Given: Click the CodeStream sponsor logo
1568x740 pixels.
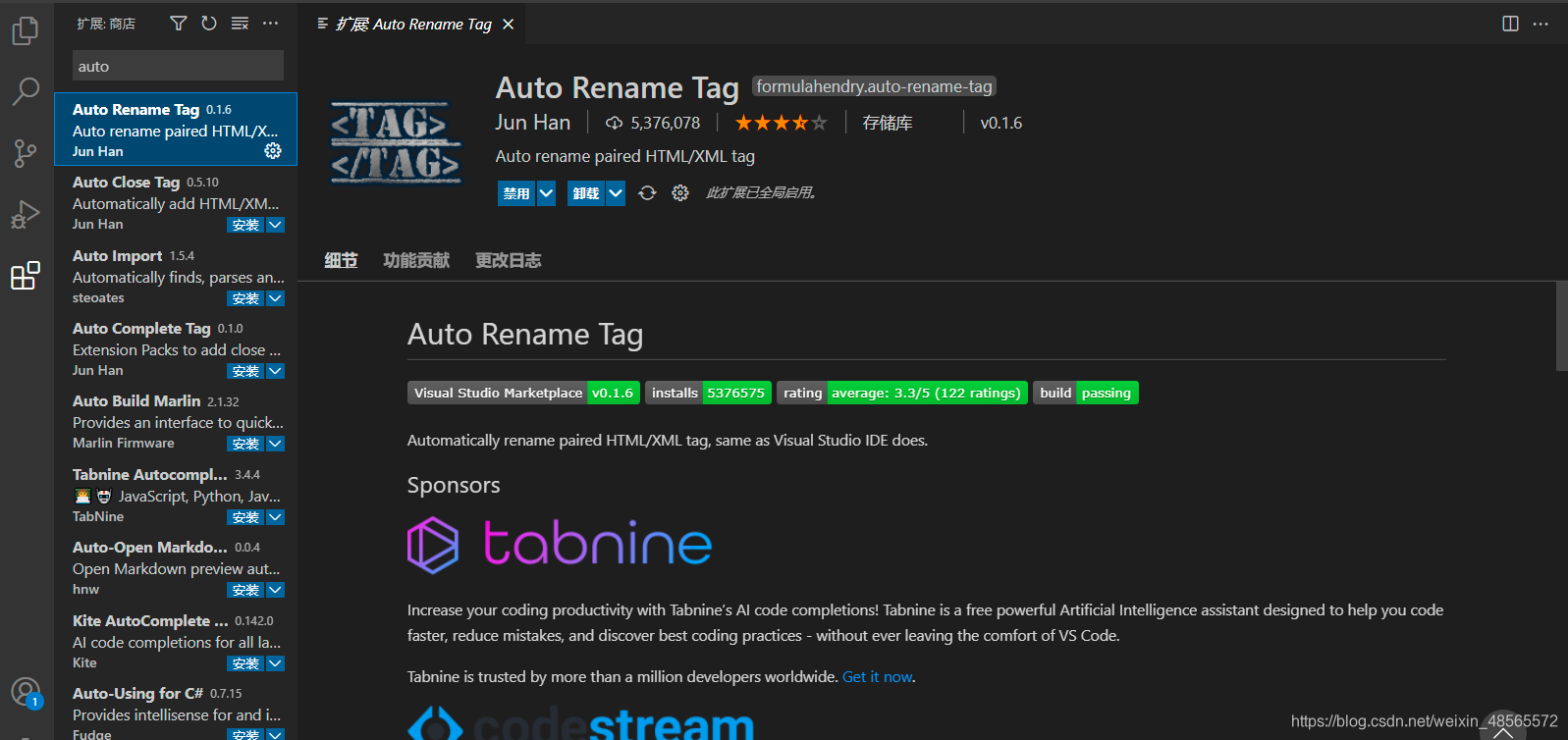Looking at the screenshot, I should (x=581, y=723).
